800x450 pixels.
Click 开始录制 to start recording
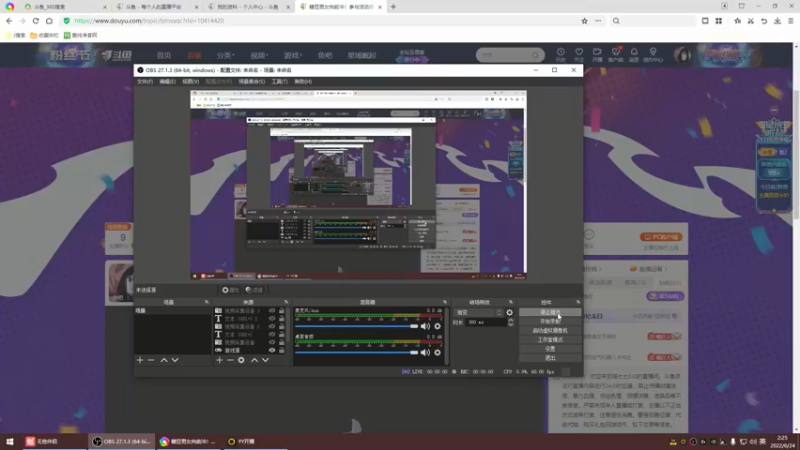click(x=550, y=321)
